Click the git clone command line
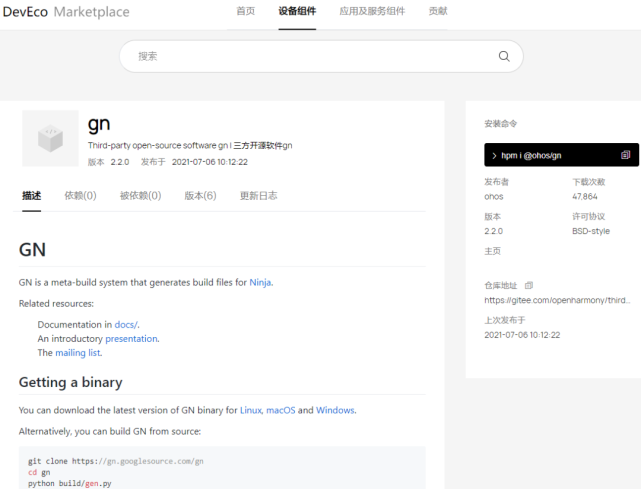The height and width of the screenshot is (489, 641). (x=116, y=461)
